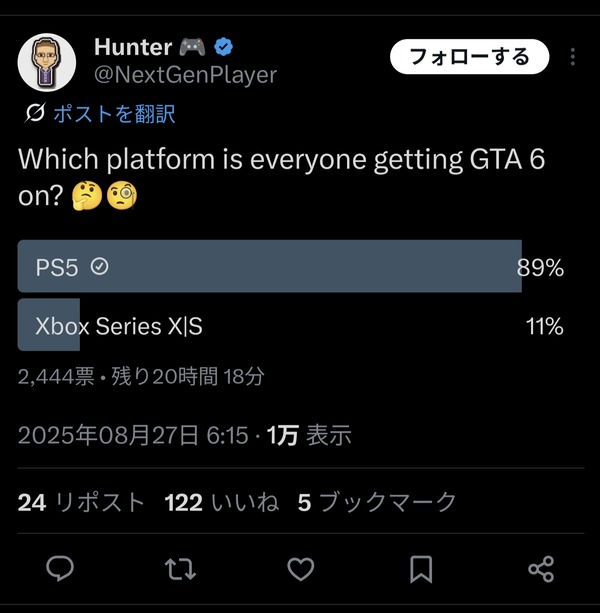Open the share icon for this post
The image size is (600, 613).
pyautogui.click(x=540, y=569)
